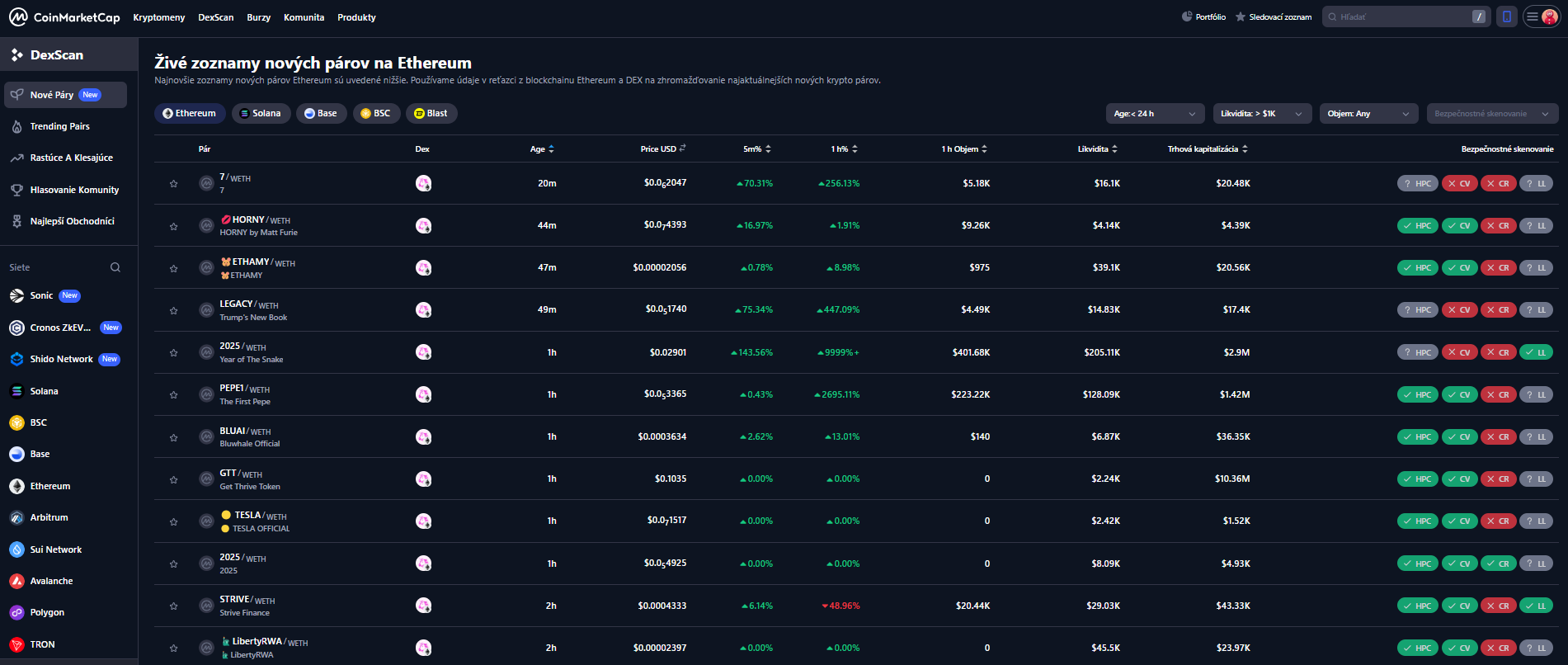Open the Objem: Any dropdown
The height and width of the screenshot is (665, 1568).
click(x=1368, y=114)
